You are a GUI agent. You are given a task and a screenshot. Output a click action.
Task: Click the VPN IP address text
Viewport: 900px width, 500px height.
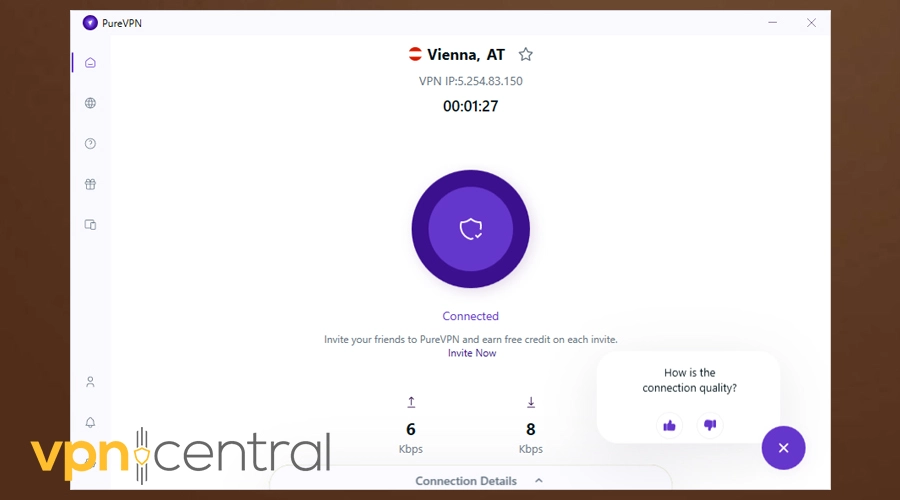(x=471, y=81)
